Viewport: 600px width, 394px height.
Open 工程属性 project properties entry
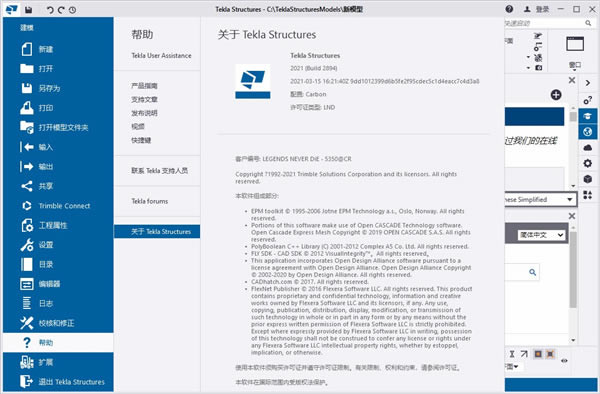(58, 225)
